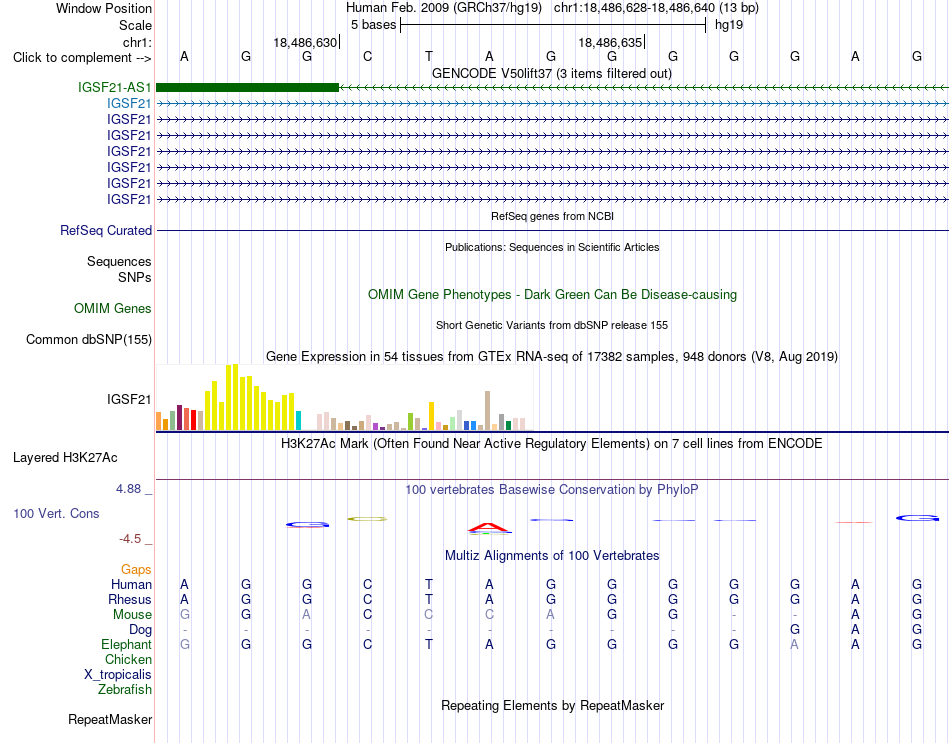Open the Common dbSNP(155) track label
950x743 pixels.
[x=89, y=339]
